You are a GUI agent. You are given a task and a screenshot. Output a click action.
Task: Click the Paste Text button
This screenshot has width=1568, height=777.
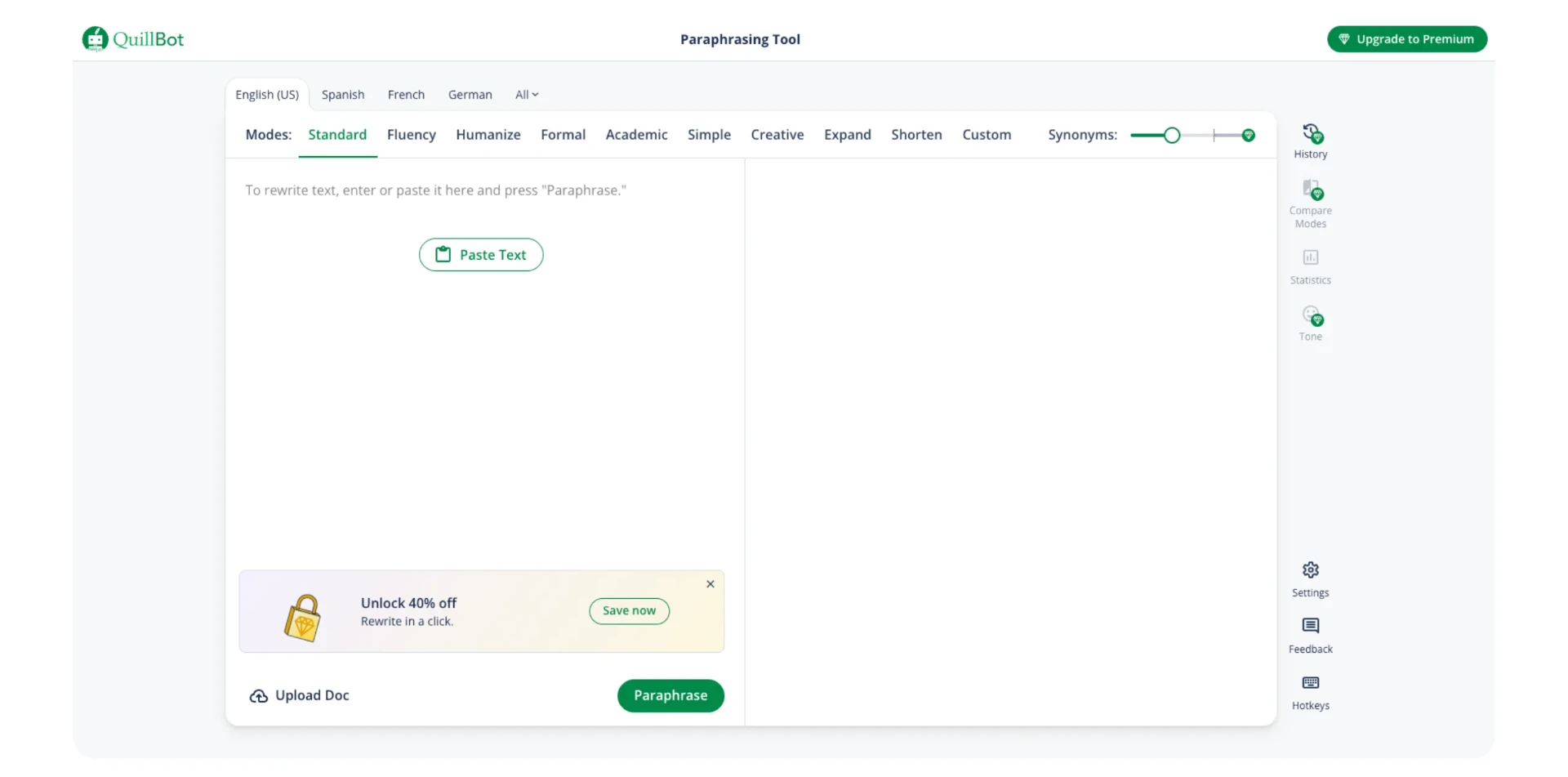[481, 255]
